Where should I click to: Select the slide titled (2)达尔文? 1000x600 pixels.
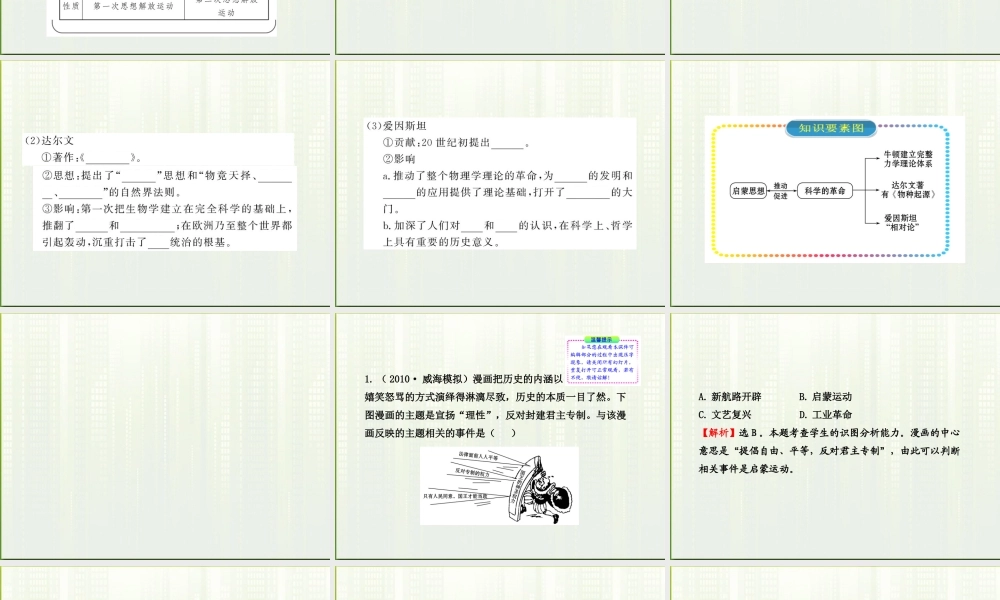tap(165, 183)
